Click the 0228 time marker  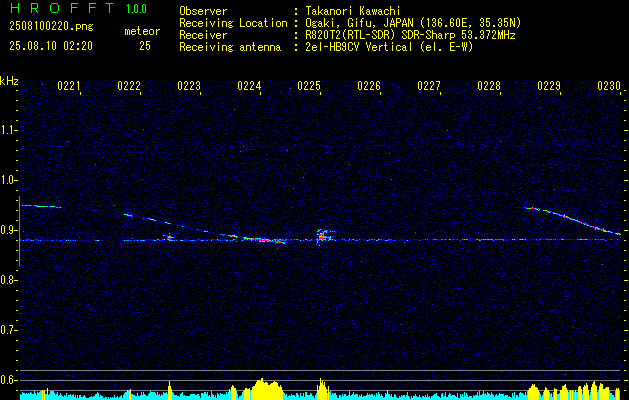(489, 86)
